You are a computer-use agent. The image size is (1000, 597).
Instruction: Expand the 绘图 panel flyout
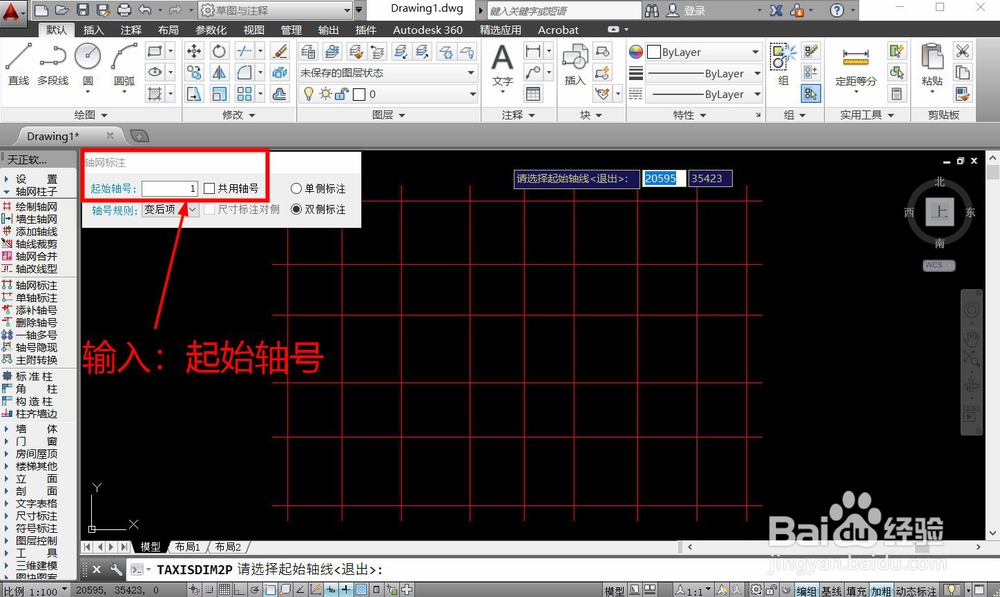pos(91,115)
